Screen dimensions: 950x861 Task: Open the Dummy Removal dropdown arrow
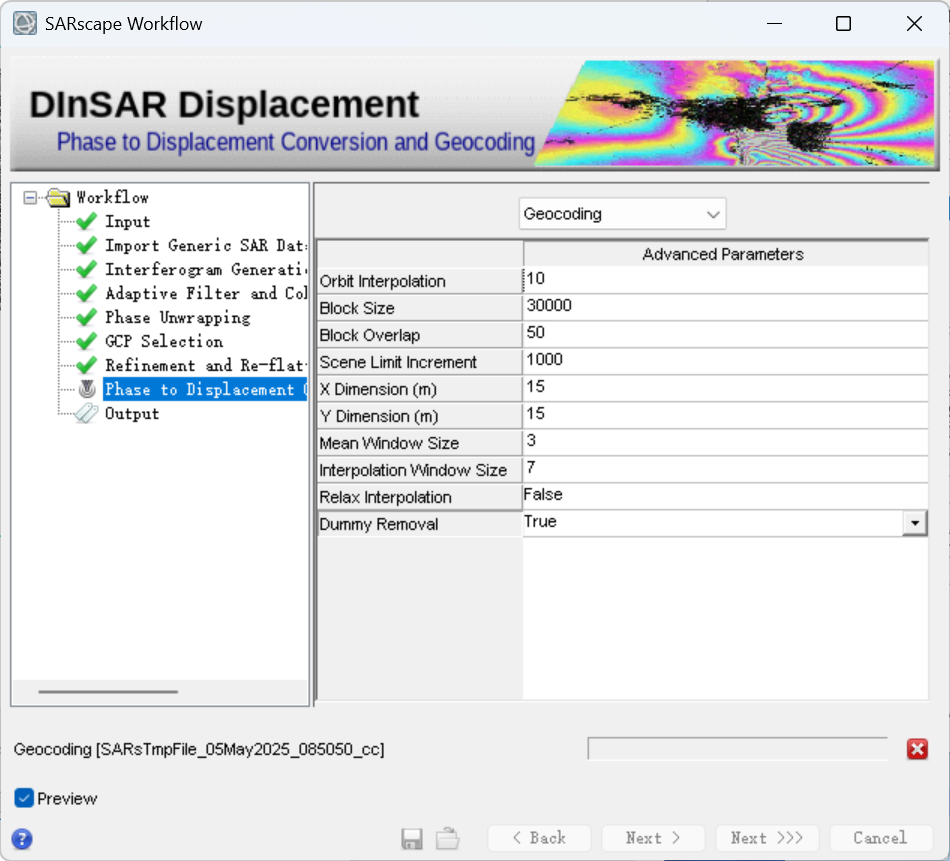915,523
